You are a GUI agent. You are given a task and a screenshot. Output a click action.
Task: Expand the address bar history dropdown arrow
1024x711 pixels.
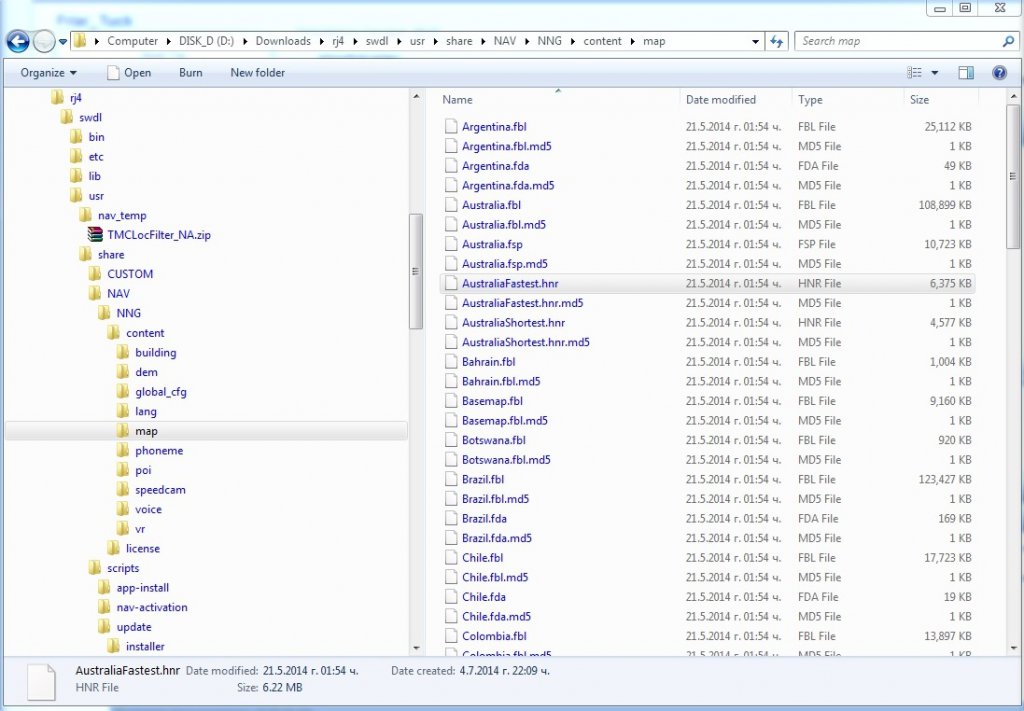755,42
